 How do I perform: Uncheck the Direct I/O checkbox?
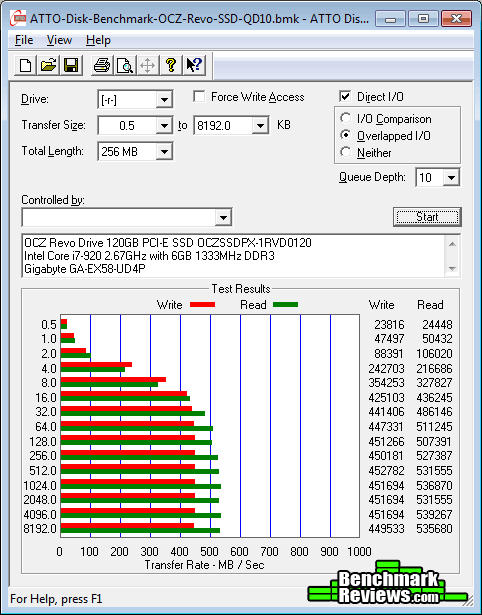coord(345,96)
